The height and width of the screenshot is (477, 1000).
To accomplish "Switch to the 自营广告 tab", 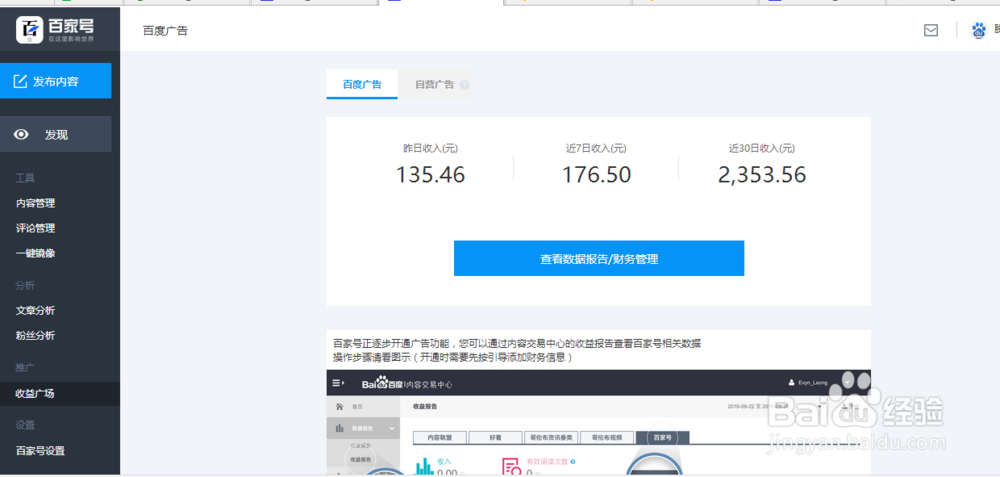I will [x=434, y=84].
